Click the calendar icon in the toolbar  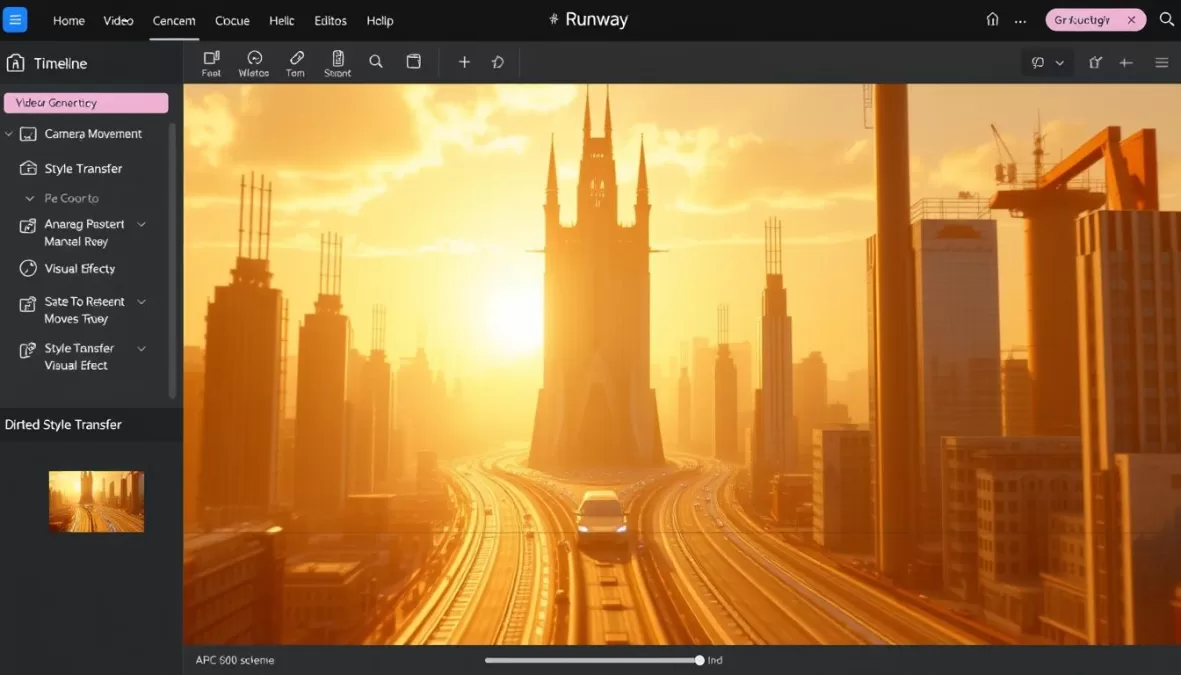point(413,61)
